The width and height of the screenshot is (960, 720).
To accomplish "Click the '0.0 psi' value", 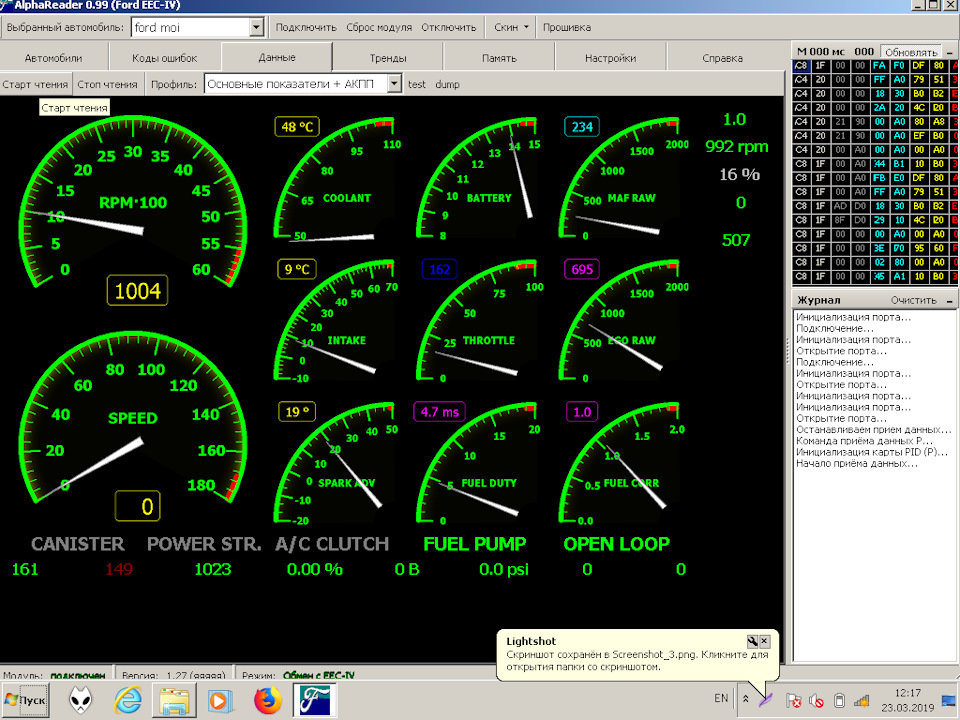I will (503, 569).
